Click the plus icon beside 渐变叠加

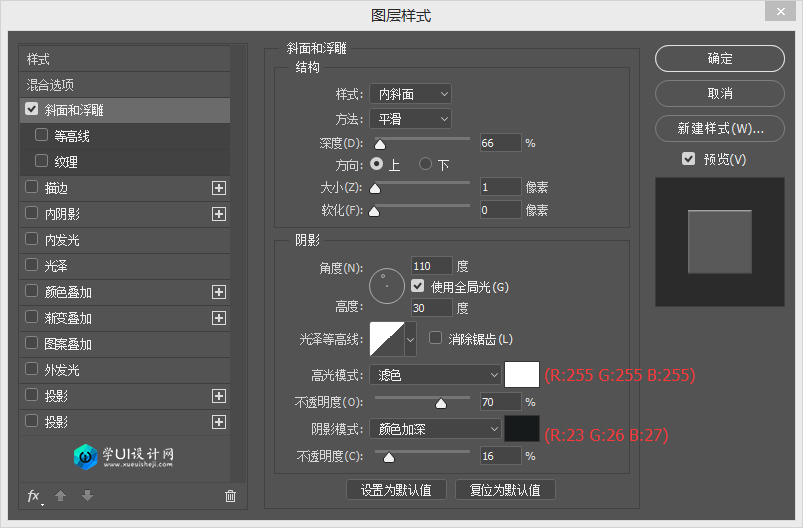tap(219, 318)
